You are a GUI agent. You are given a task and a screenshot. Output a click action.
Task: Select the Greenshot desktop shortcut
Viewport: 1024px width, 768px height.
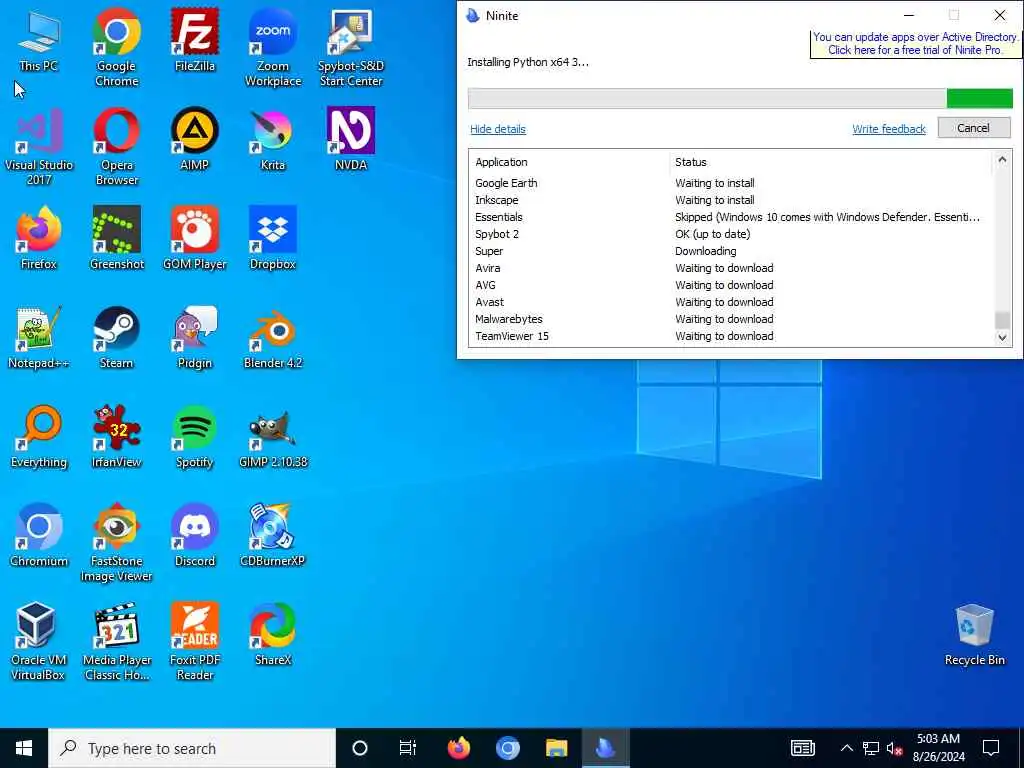[116, 239]
